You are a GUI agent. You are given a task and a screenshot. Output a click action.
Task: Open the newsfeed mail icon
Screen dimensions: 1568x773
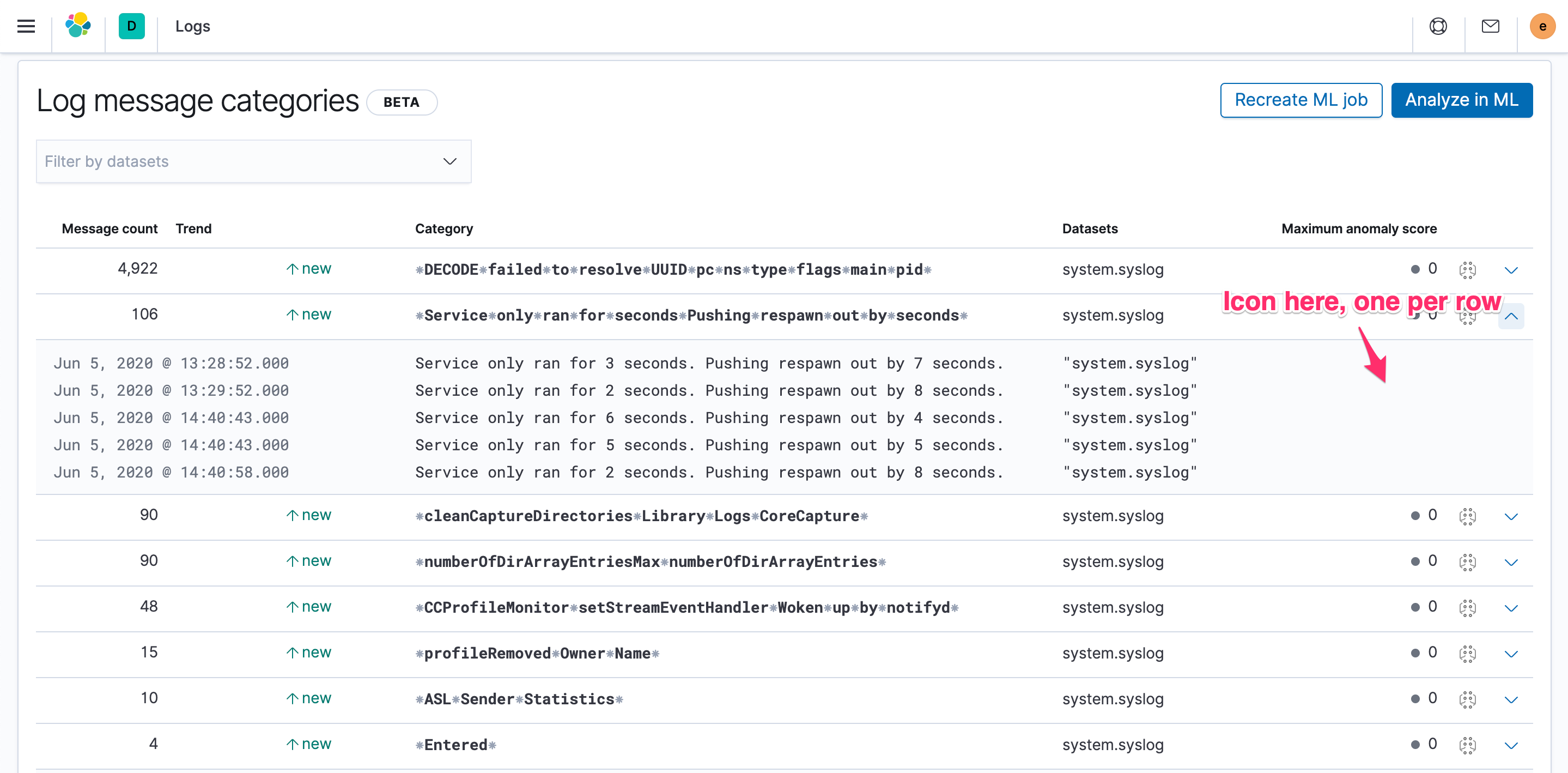pos(1490,26)
